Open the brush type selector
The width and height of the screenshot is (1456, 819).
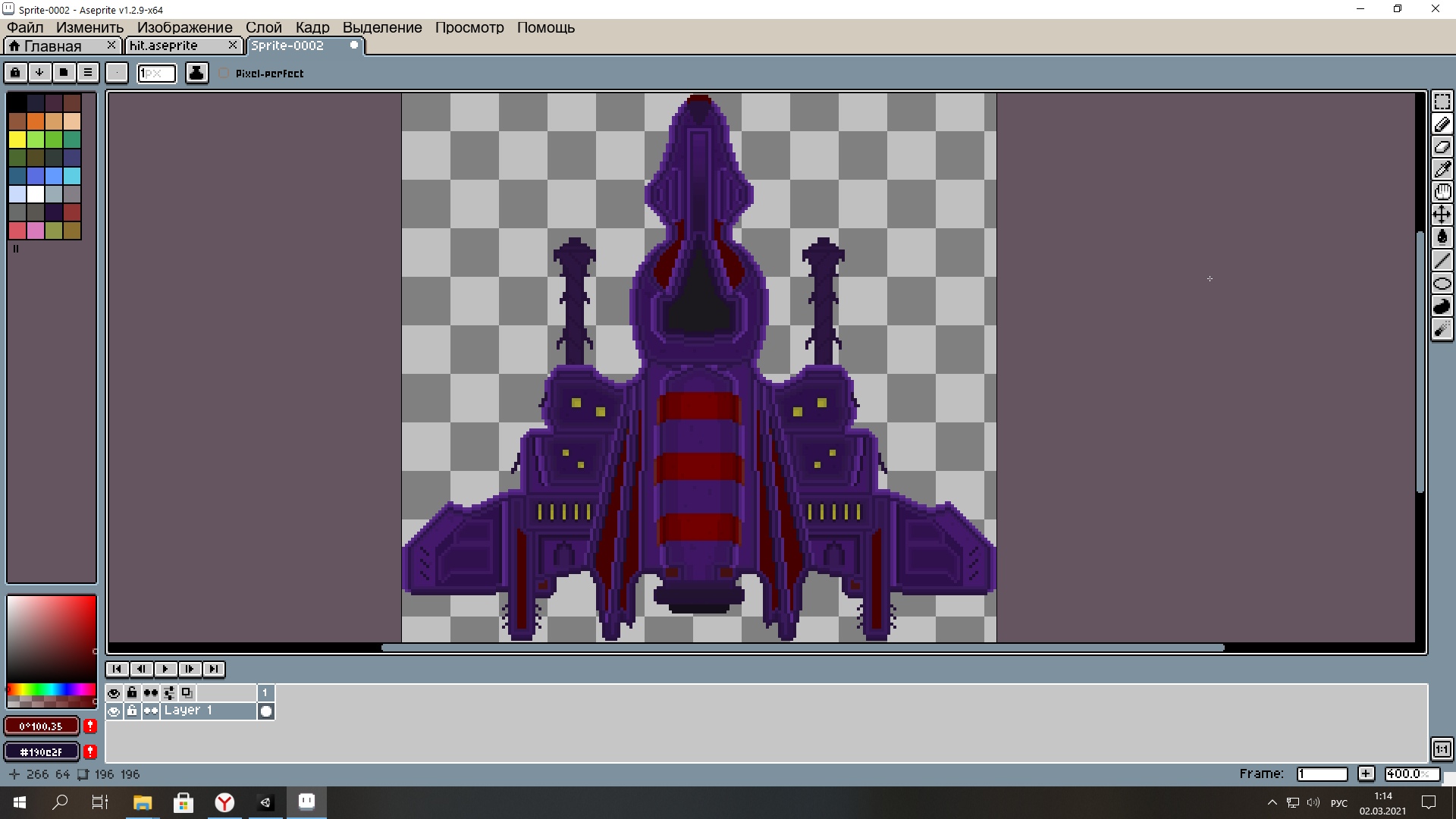click(117, 73)
